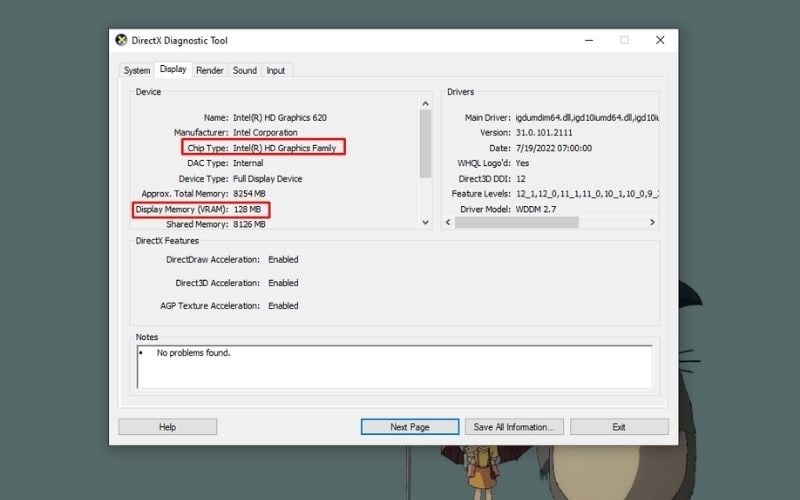Close the DirectX Diagnostic Tool window
This screenshot has height=500, width=800.
point(660,40)
